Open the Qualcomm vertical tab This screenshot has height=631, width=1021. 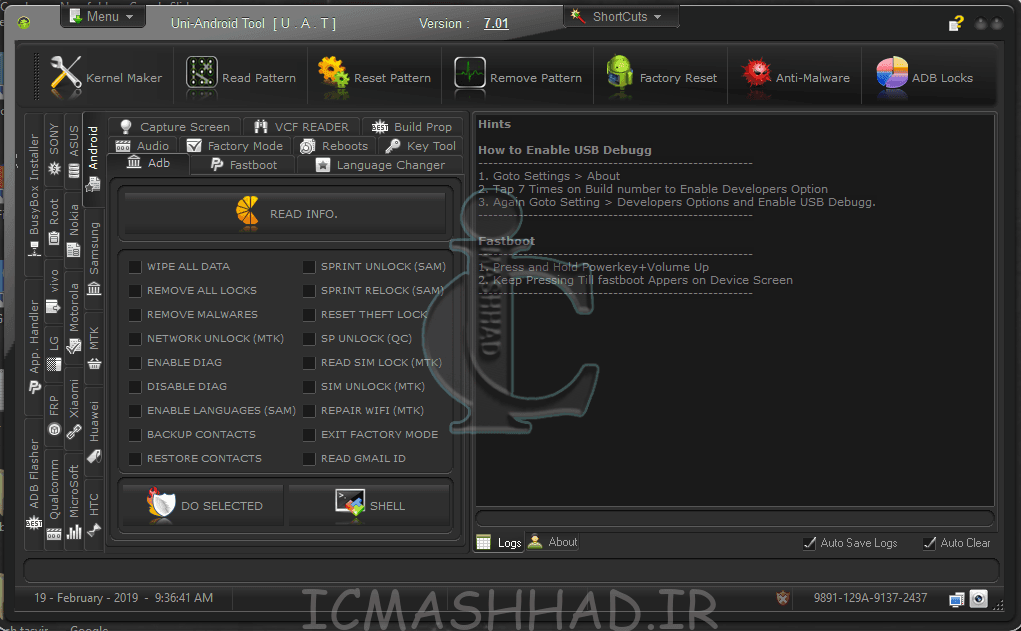pyautogui.click(x=54, y=499)
